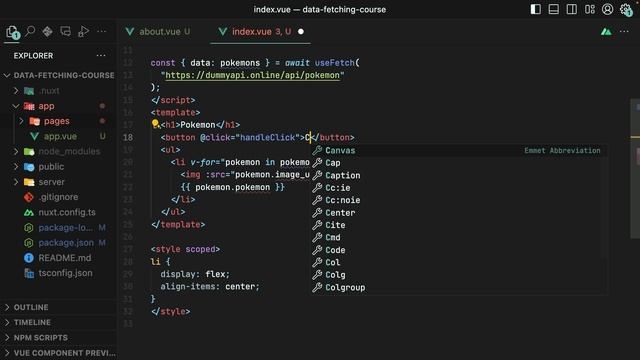Select Caption suggestion
The height and width of the screenshot is (360, 640).
point(458,176)
